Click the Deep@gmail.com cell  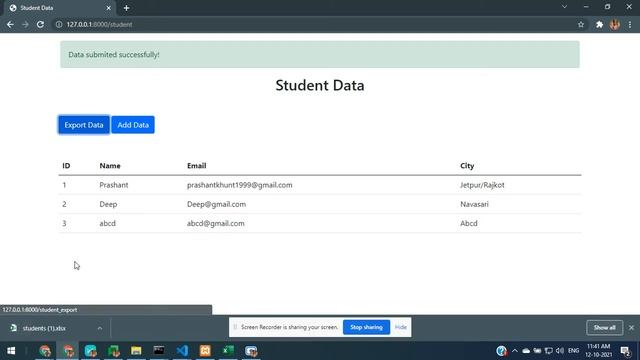click(x=216, y=204)
